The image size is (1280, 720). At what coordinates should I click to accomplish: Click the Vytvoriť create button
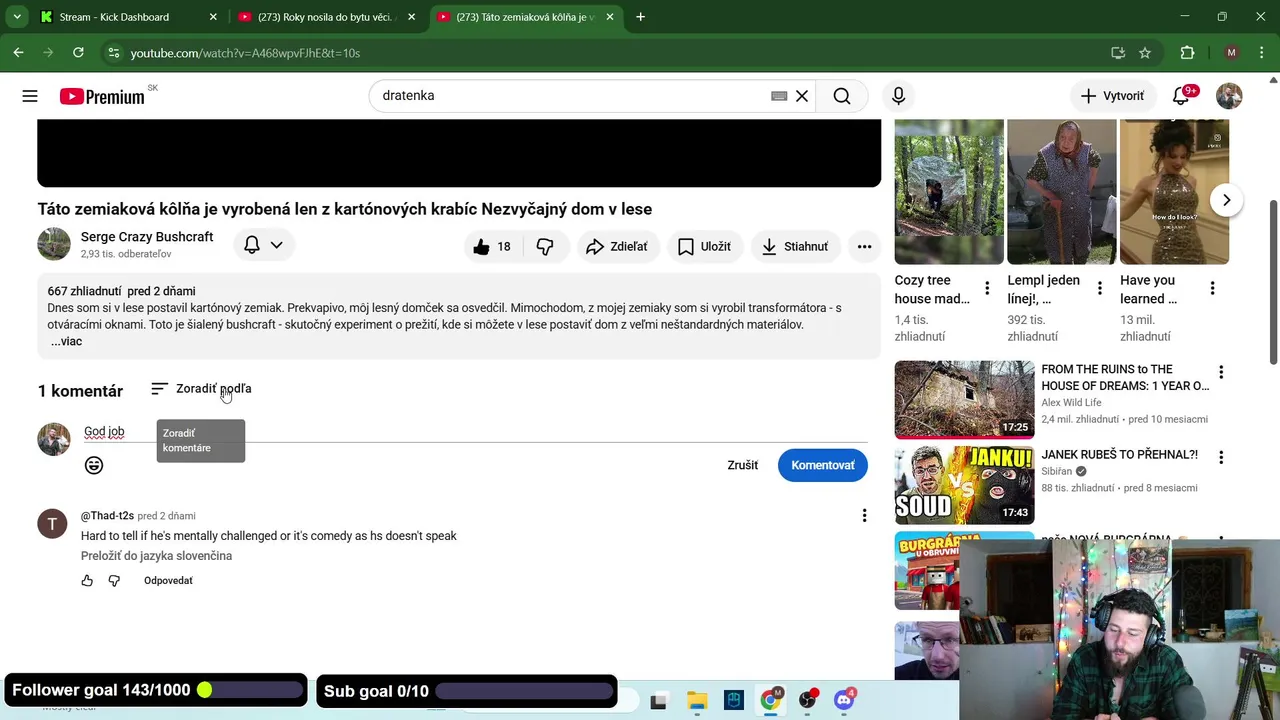tap(1112, 96)
